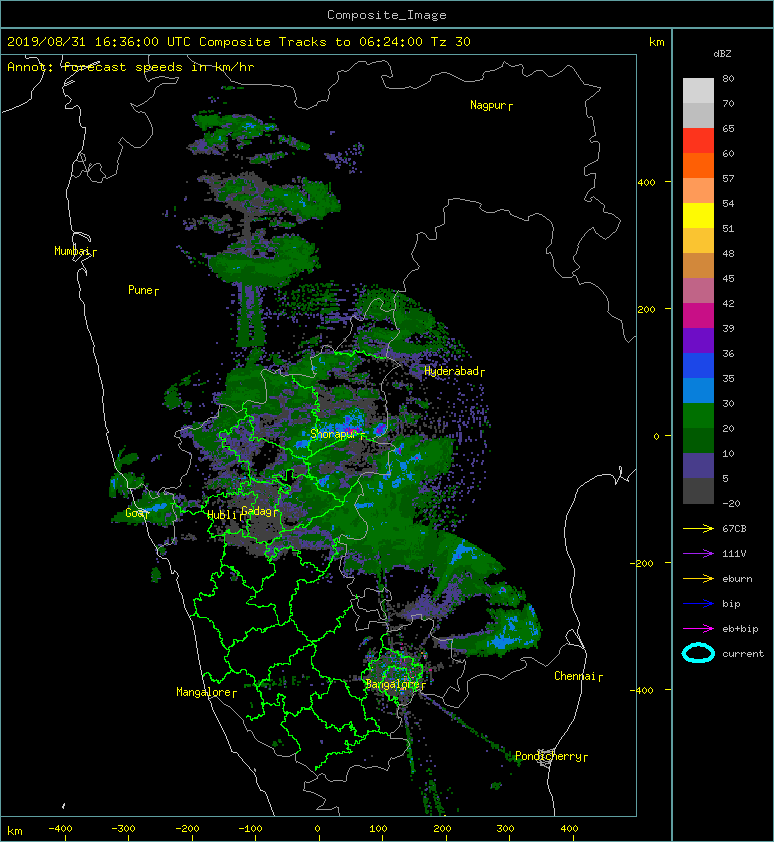Select the light grey 70–80 dBZ swatch
774x842 pixels.
coord(698,90)
